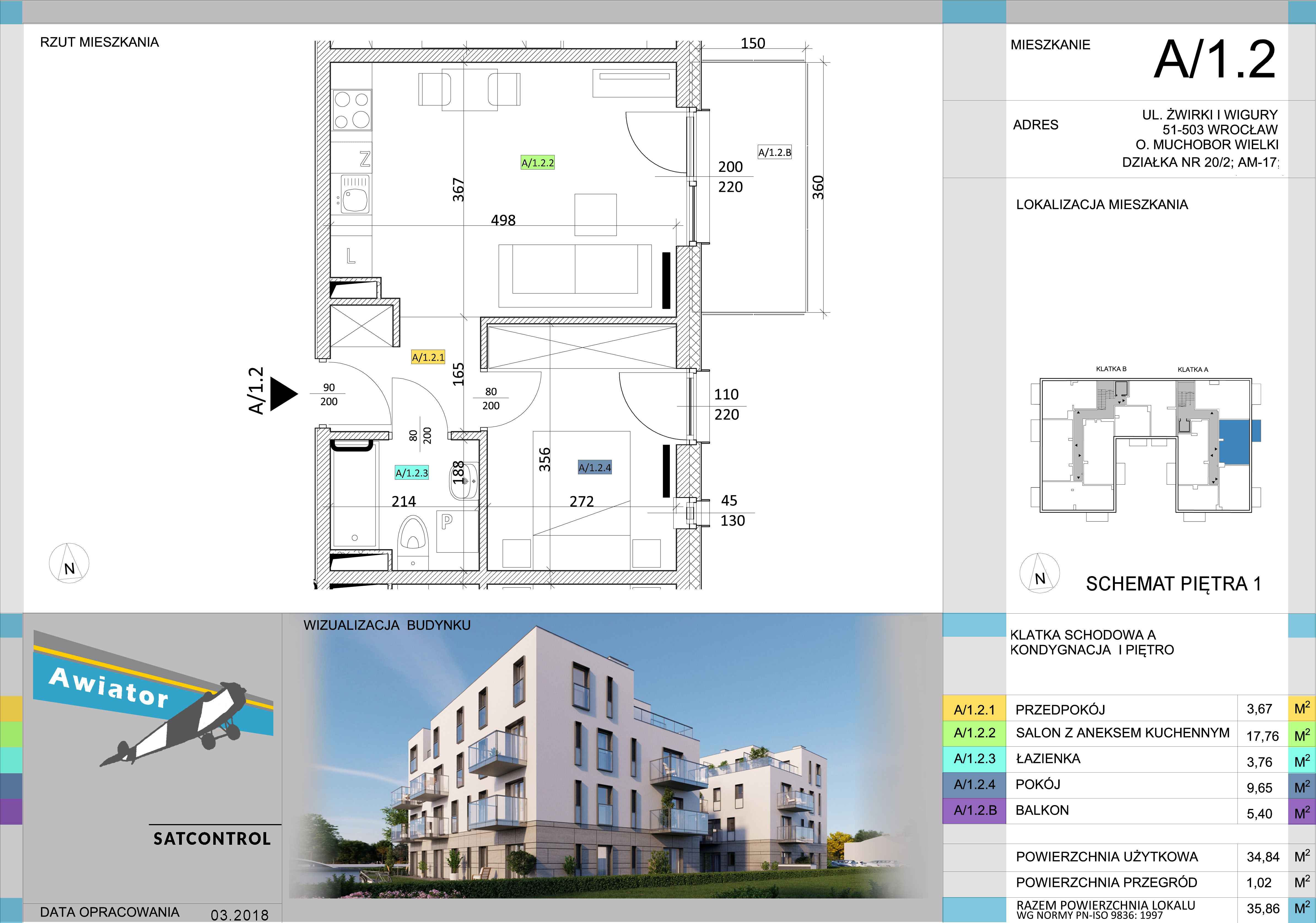Click the kitchen sink symbol
1316x923 pixels.
coord(354,194)
